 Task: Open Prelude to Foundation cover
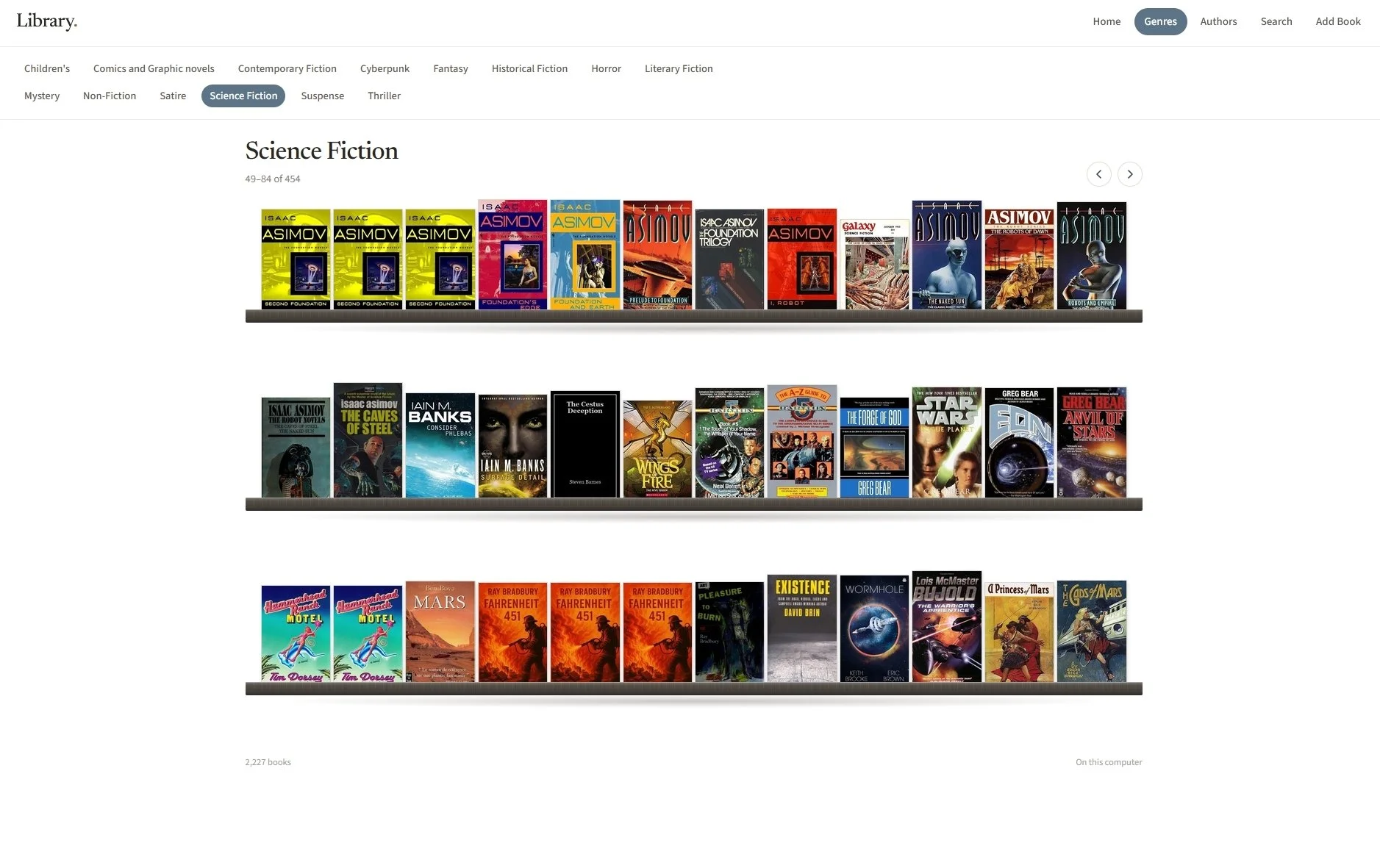[657, 255]
